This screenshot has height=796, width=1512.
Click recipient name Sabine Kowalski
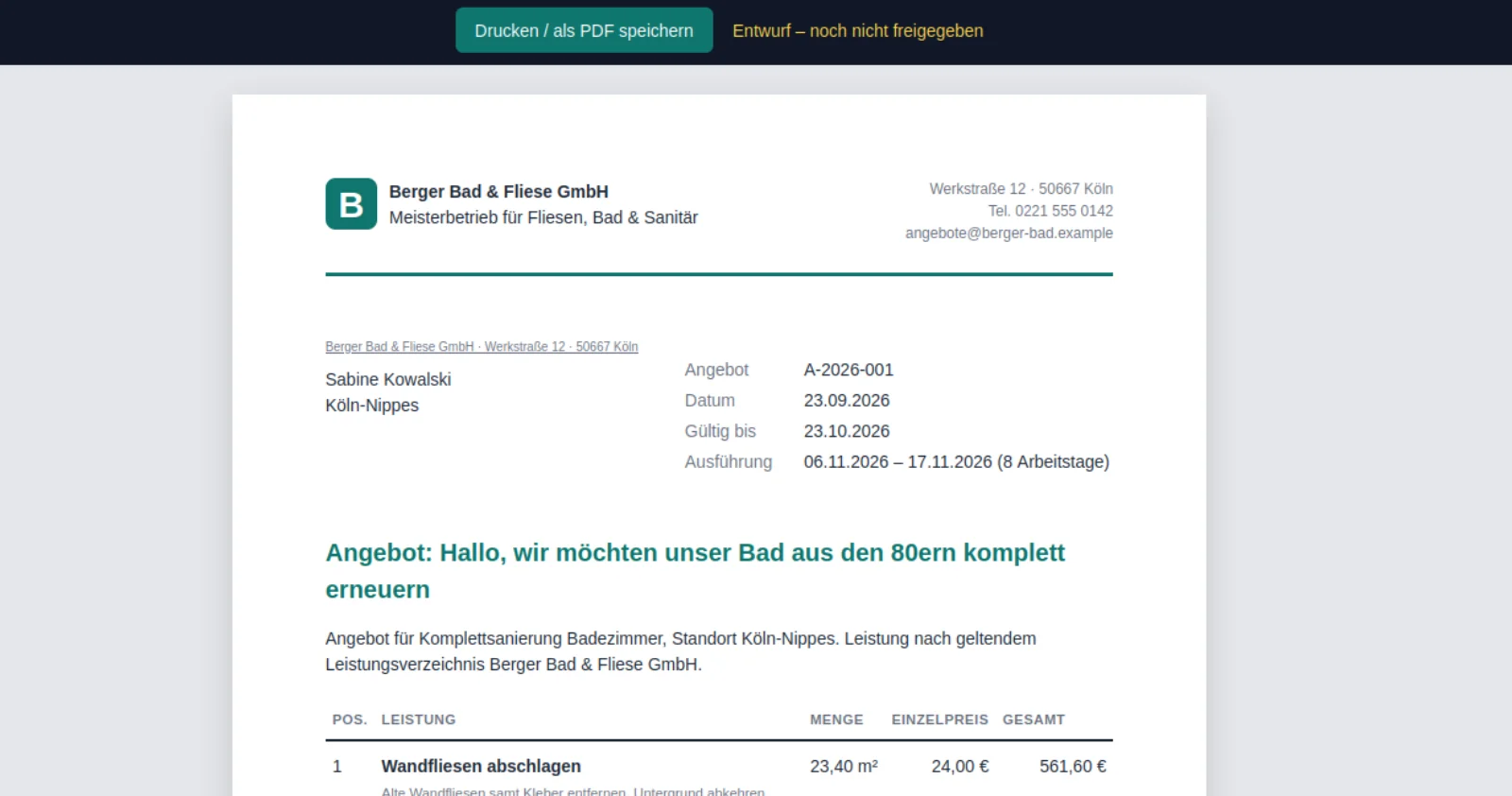[388, 379]
